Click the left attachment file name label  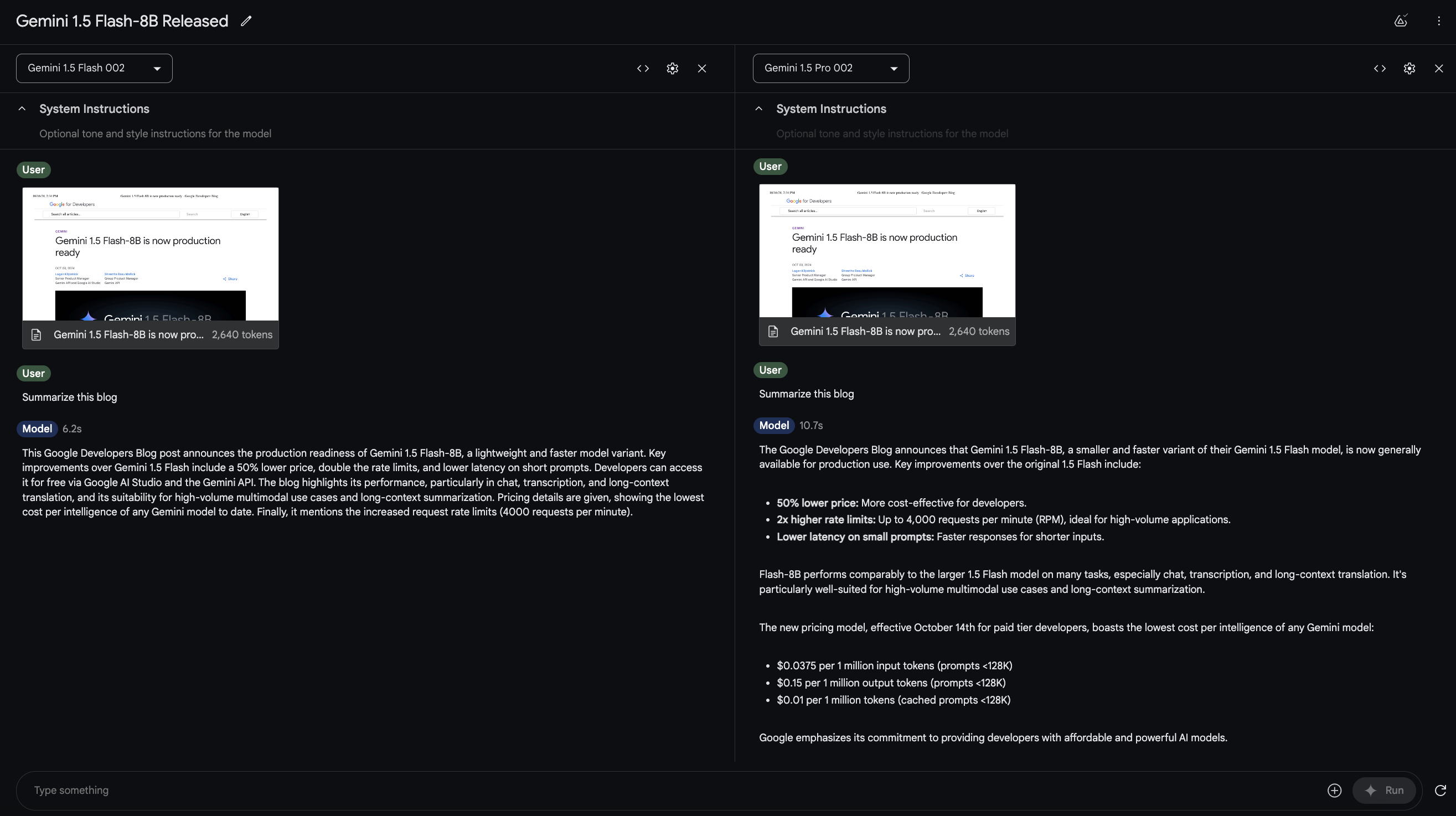128,335
